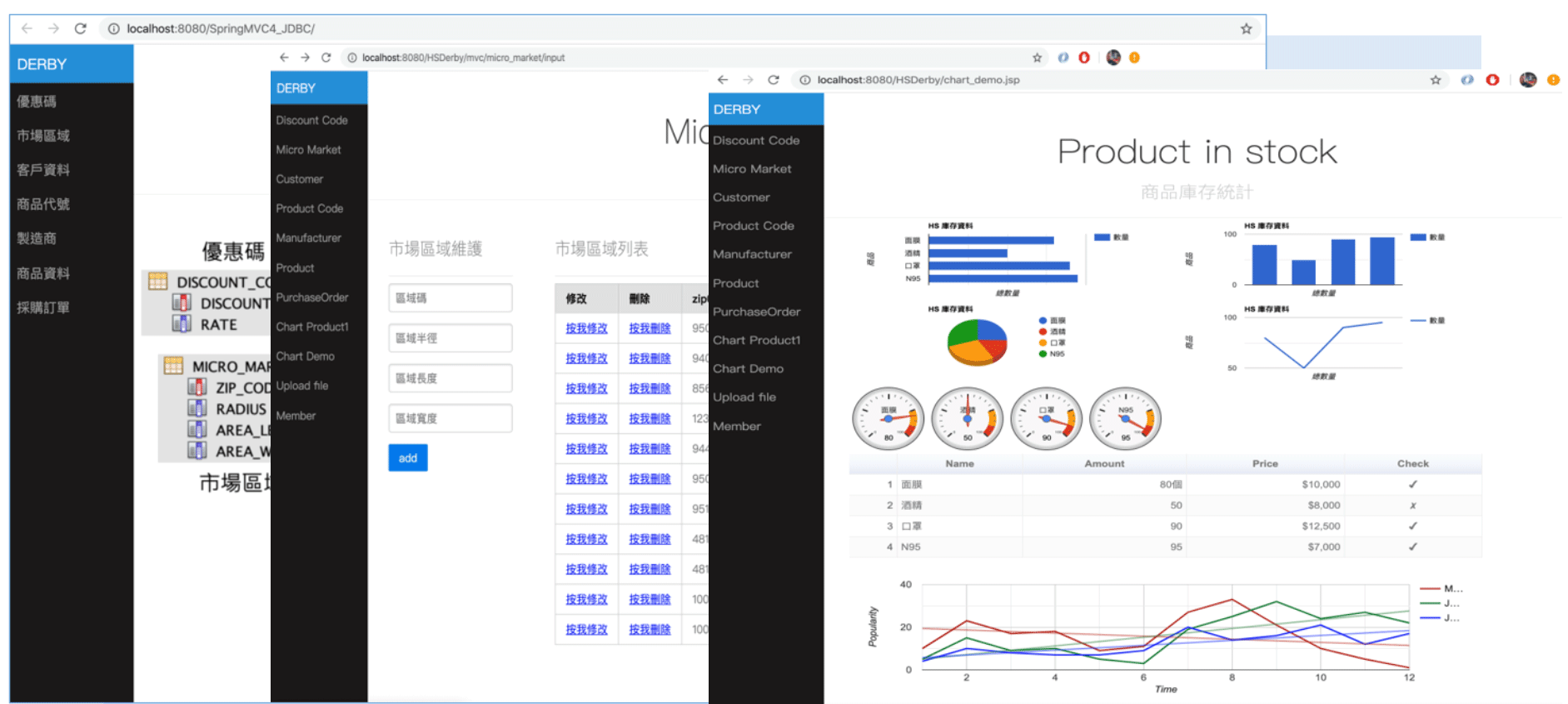Sort the stock table by Price header
1568x704 pixels.
pos(1265,464)
